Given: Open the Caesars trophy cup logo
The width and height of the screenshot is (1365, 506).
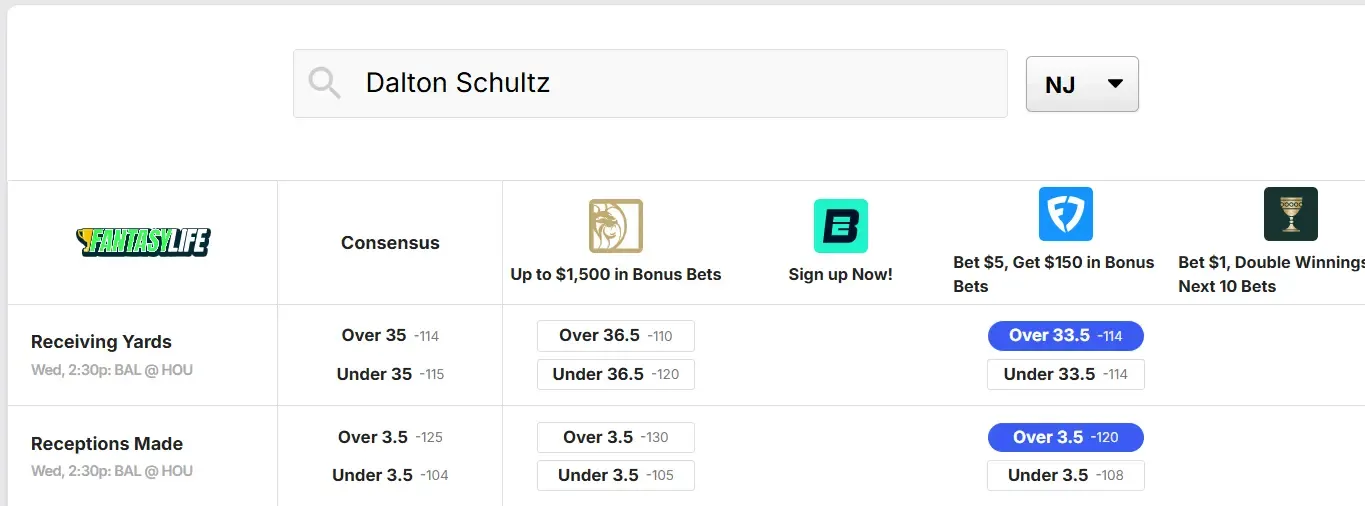Looking at the screenshot, I should tap(1290, 214).
